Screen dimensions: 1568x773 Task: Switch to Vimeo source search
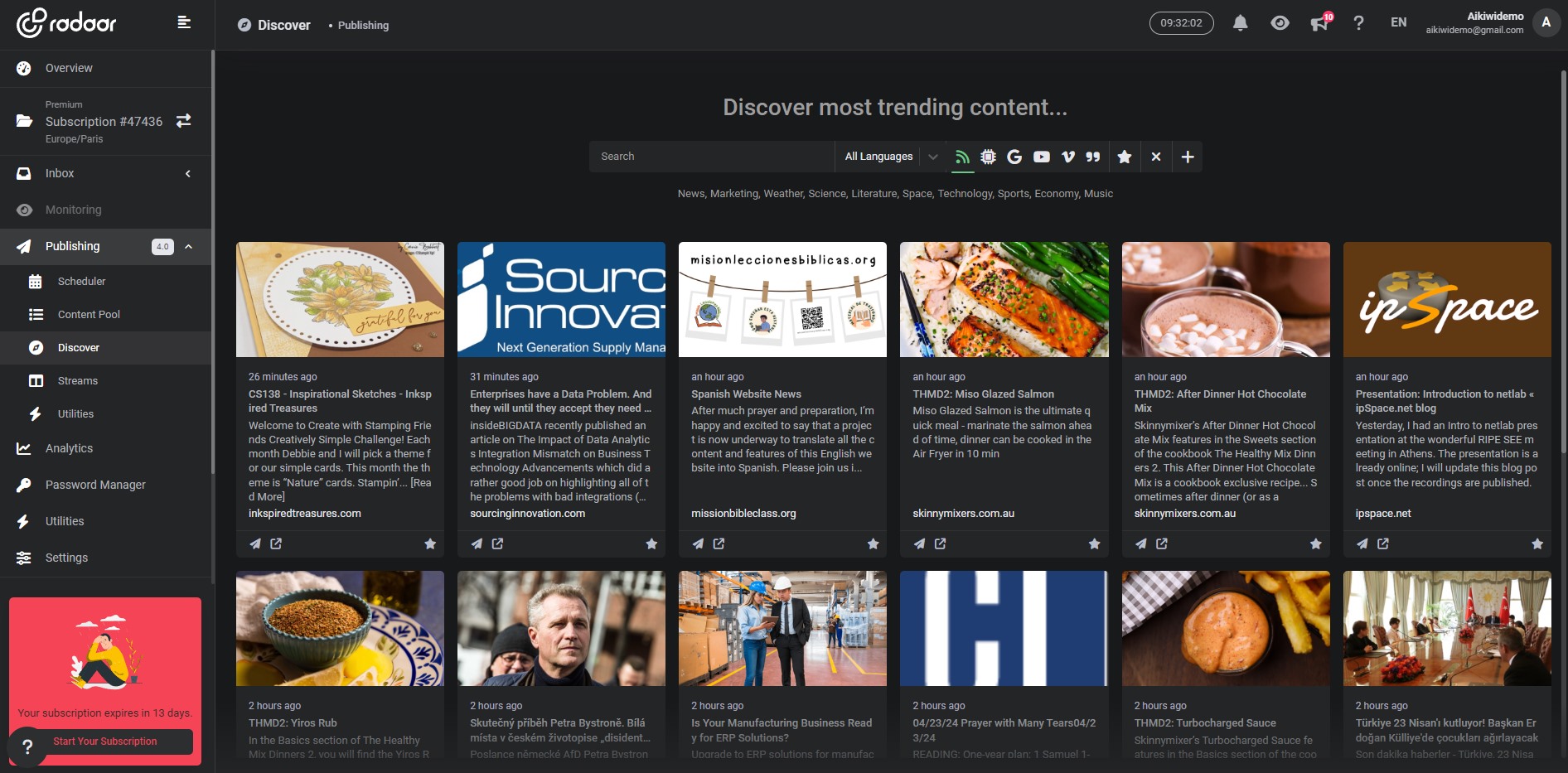point(1068,157)
